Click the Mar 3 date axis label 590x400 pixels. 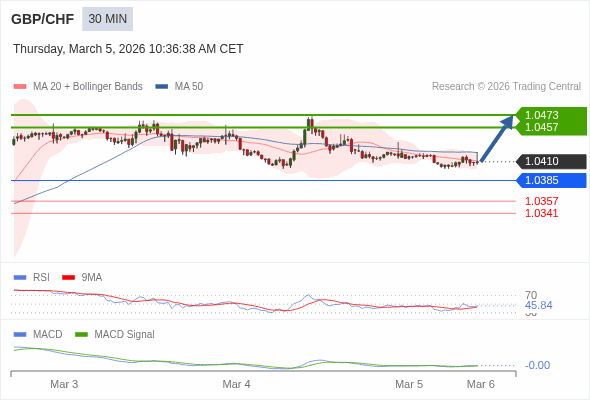pyautogui.click(x=64, y=384)
